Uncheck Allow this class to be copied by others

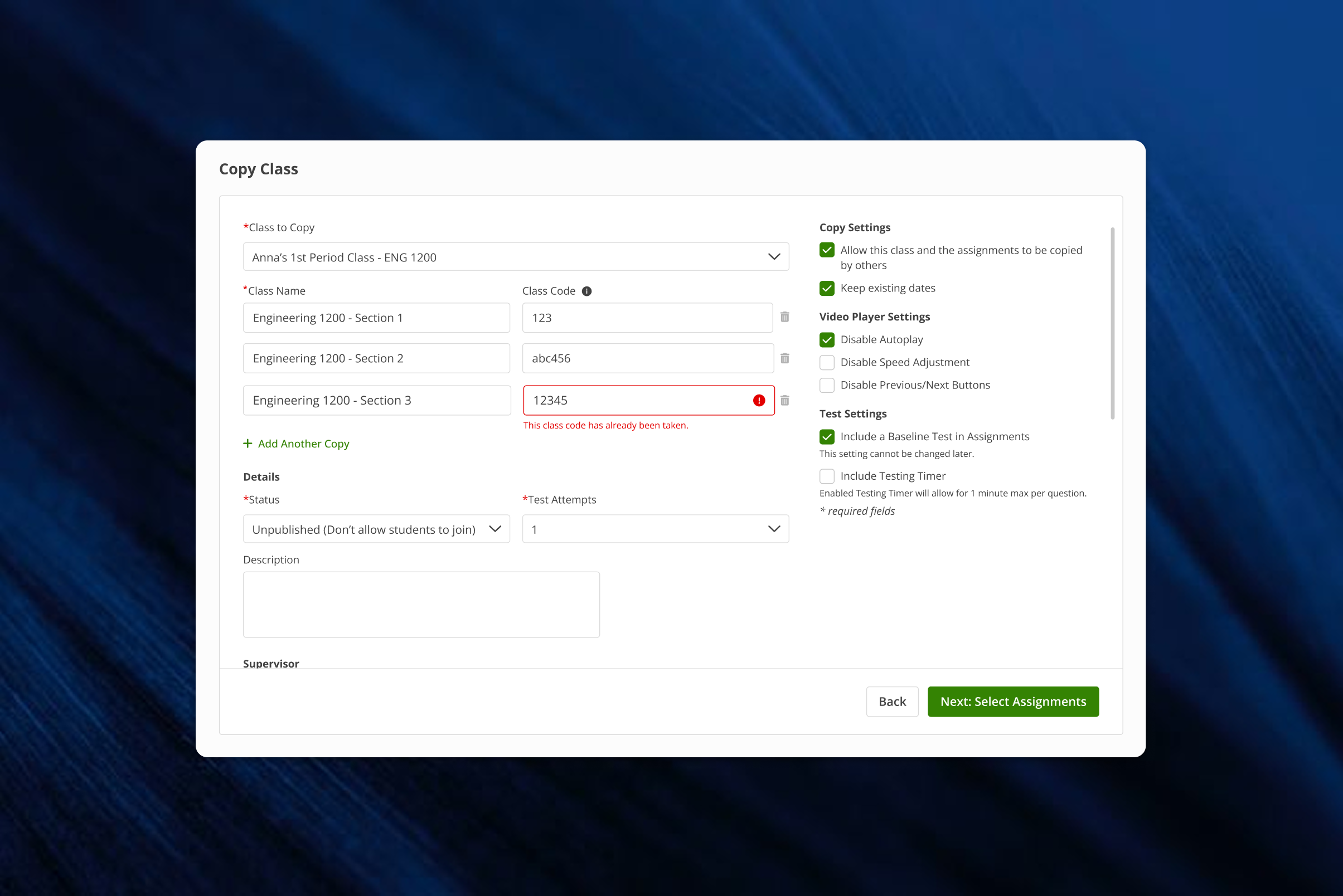827,250
